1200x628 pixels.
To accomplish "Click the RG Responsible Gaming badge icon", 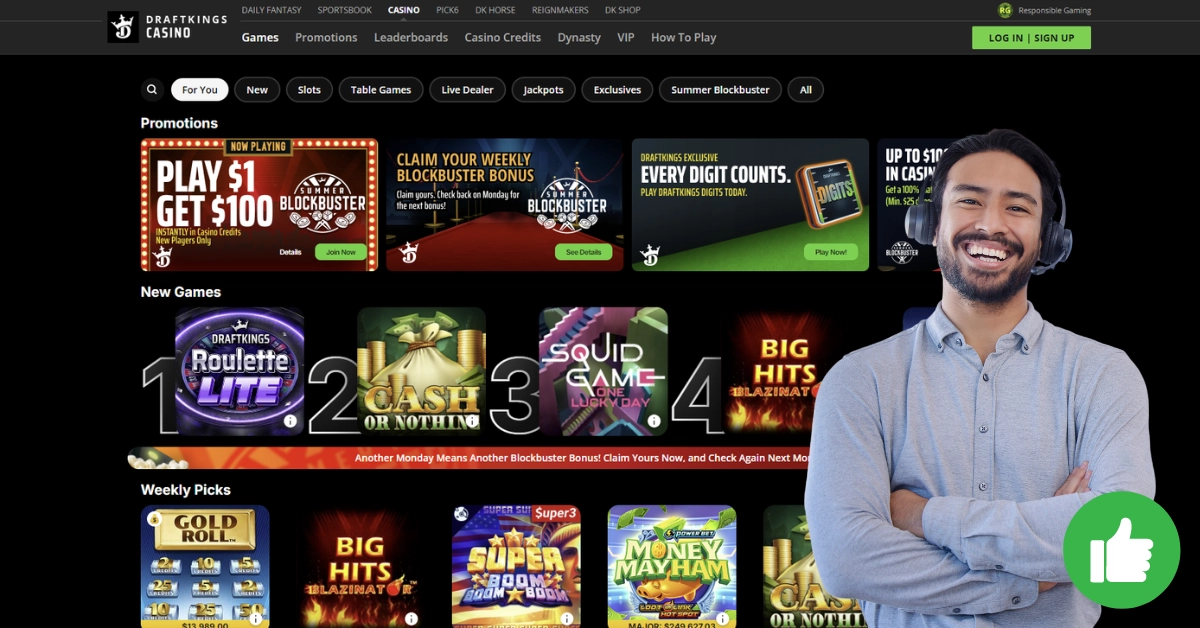I will (x=1005, y=10).
